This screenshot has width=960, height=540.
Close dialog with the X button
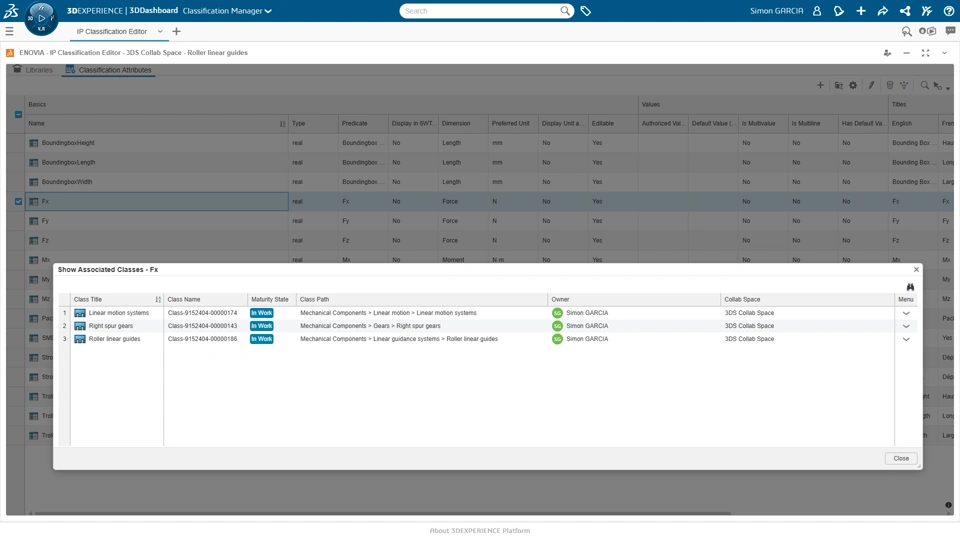click(x=916, y=269)
